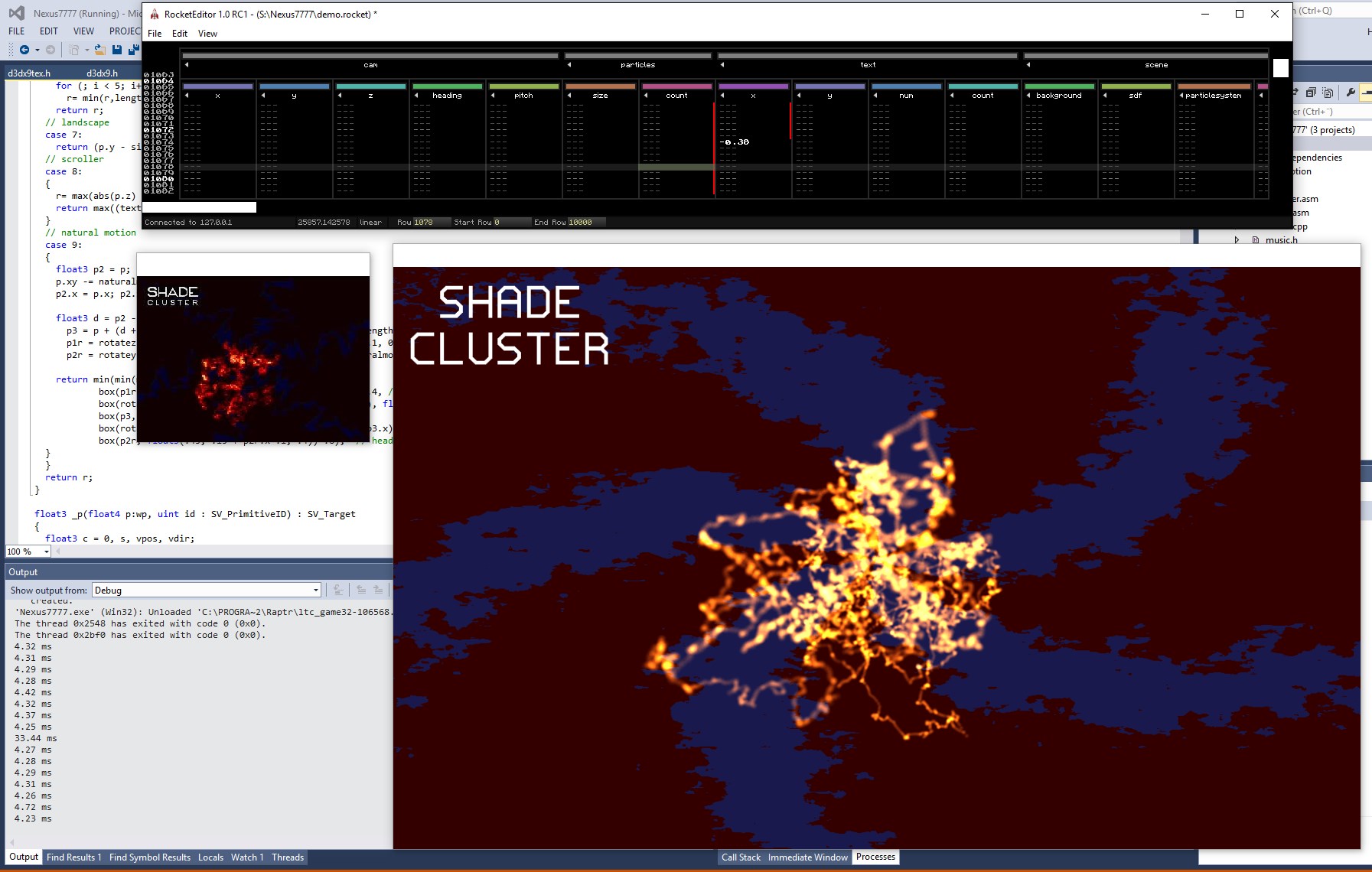
Task: Switch to the Locals tab
Action: pos(210,857)
